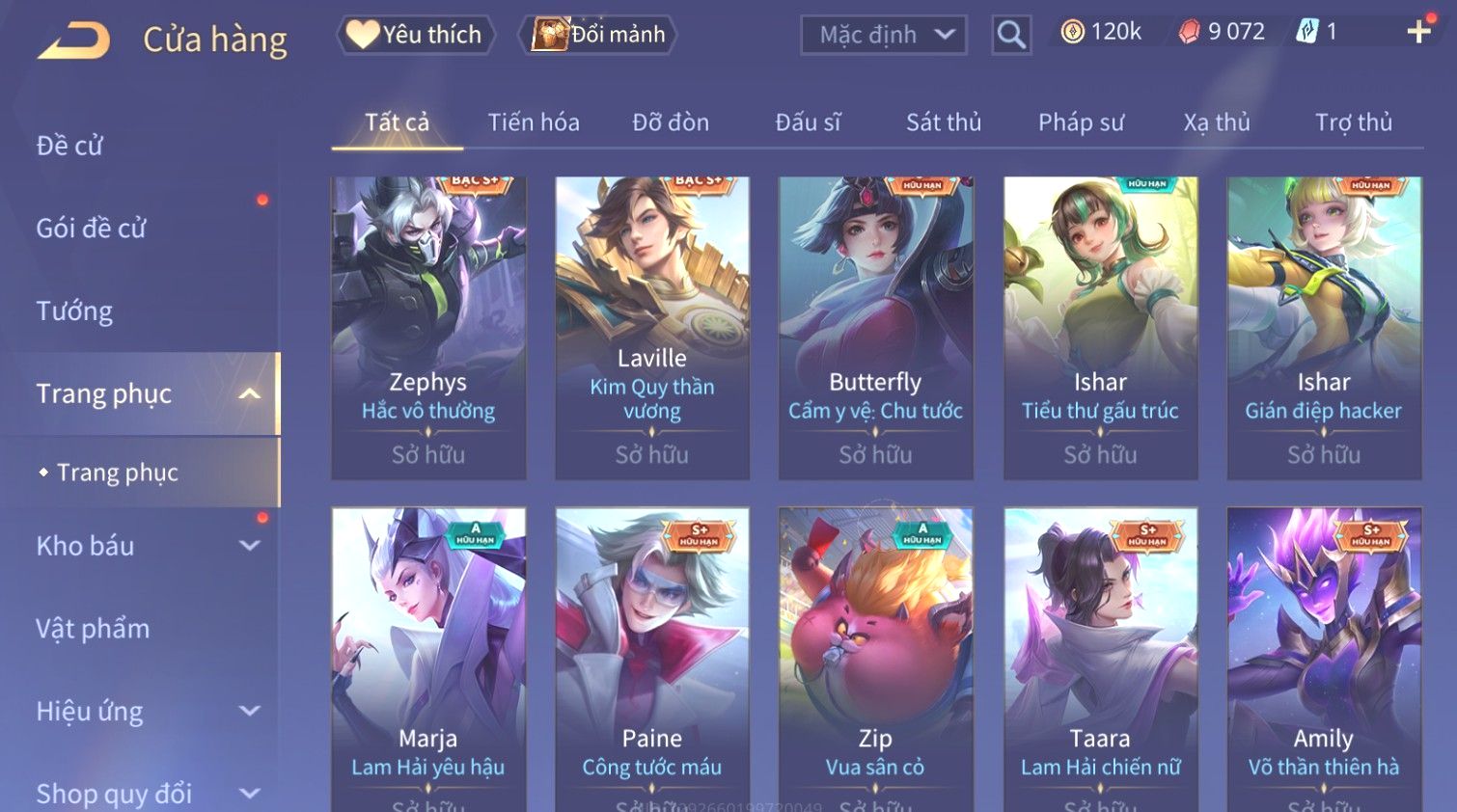Tap the blue voucher ticket icon
The width and height of the screenshot is (1457, 812).
click(1306, 32)
